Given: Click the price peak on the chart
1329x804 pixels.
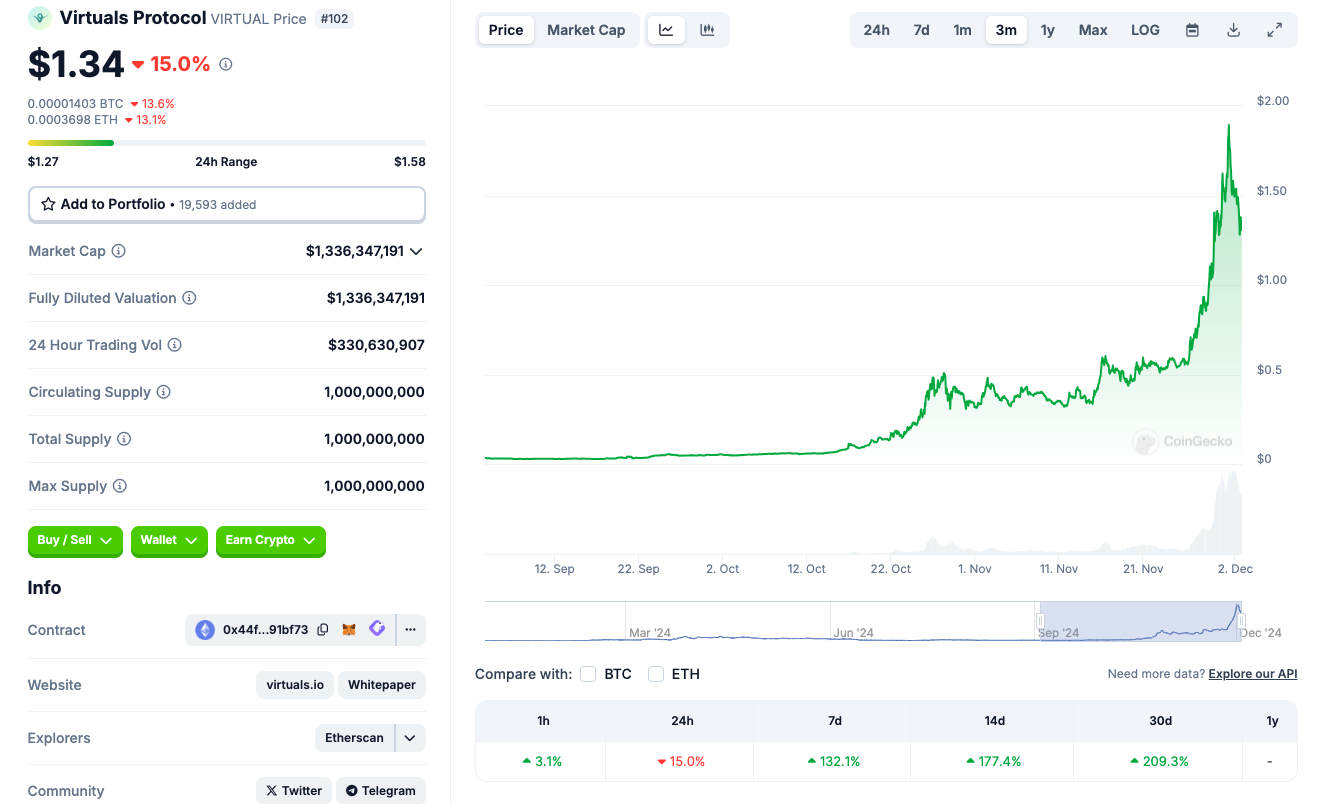Looking at the screenshot, I should coord(1228,126).
